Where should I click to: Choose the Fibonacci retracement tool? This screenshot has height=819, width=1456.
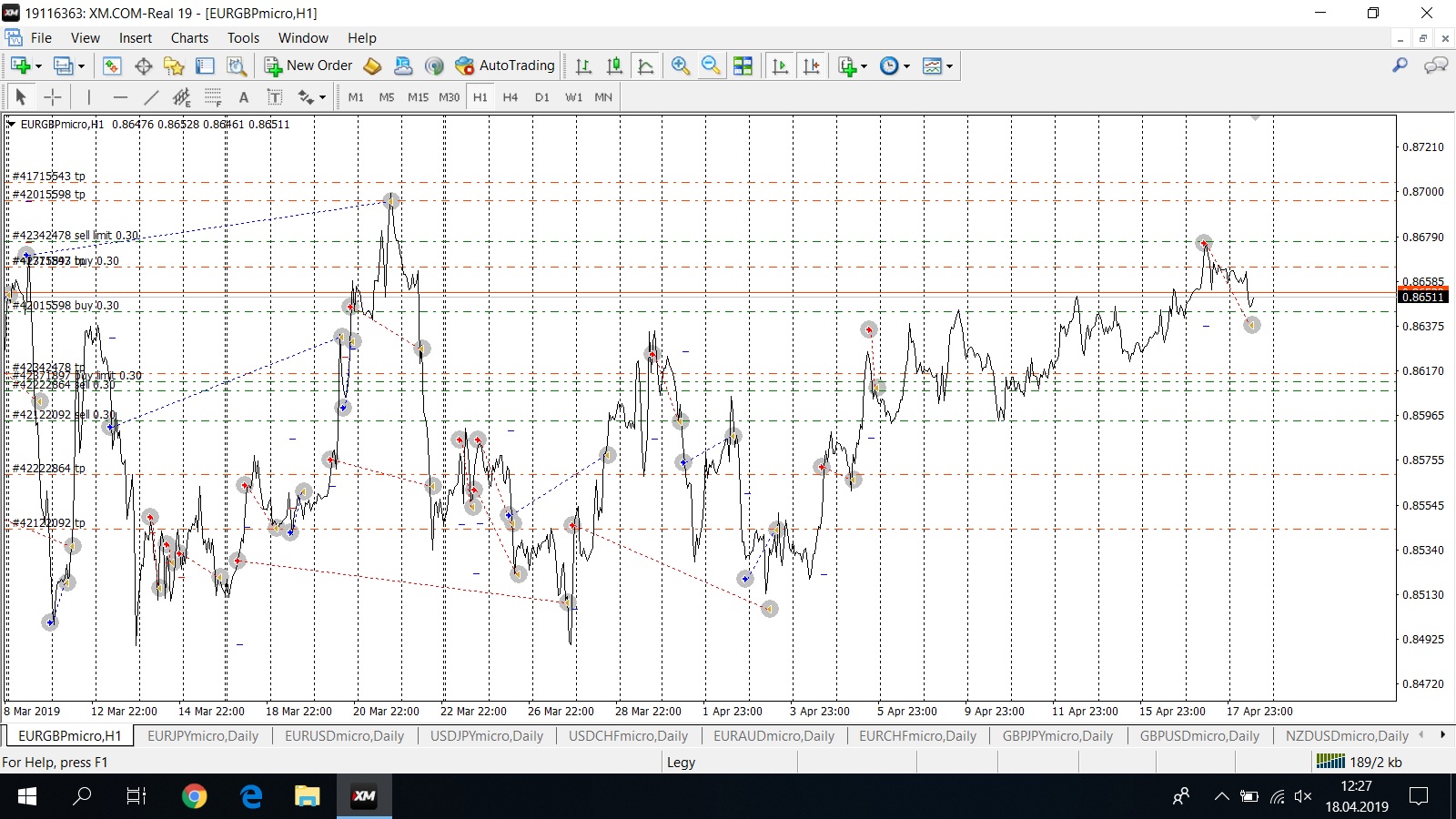(x=213, y=97)
